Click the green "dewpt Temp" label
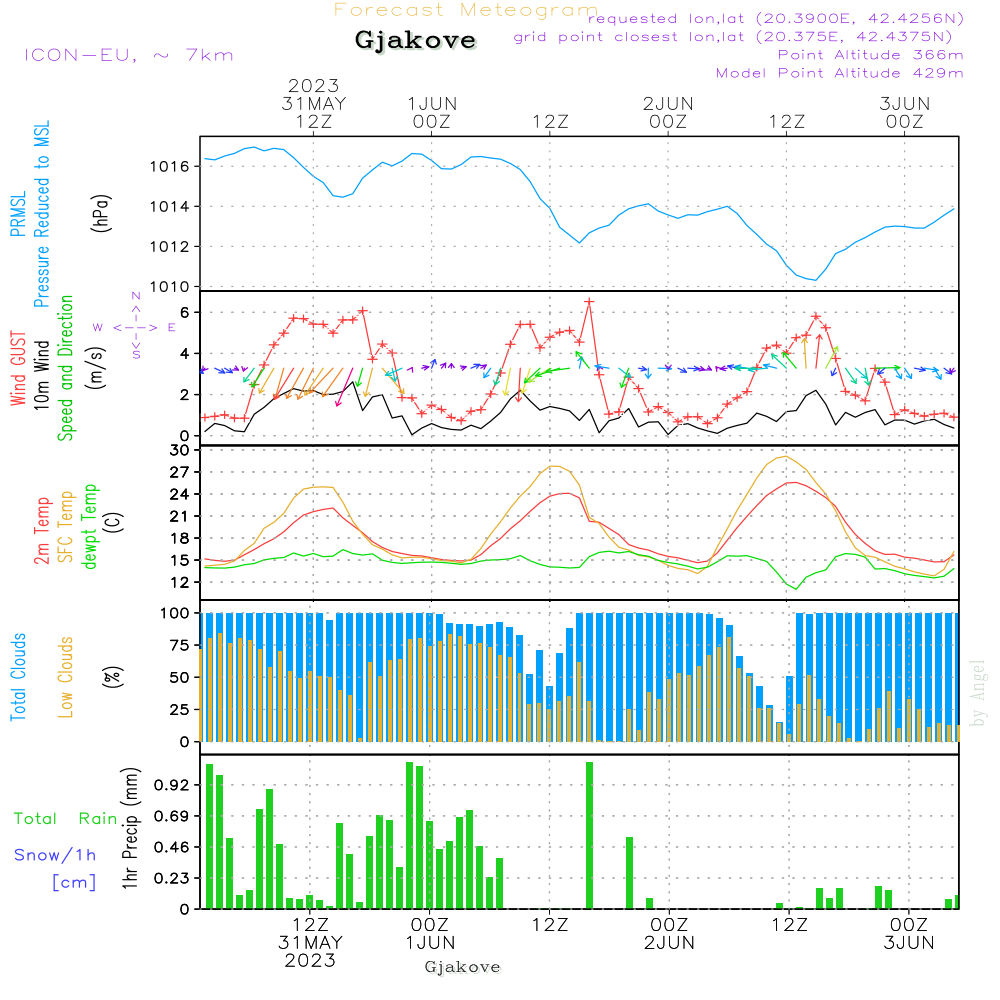The image size is (1000, 1000). click(x=89, y=526)
